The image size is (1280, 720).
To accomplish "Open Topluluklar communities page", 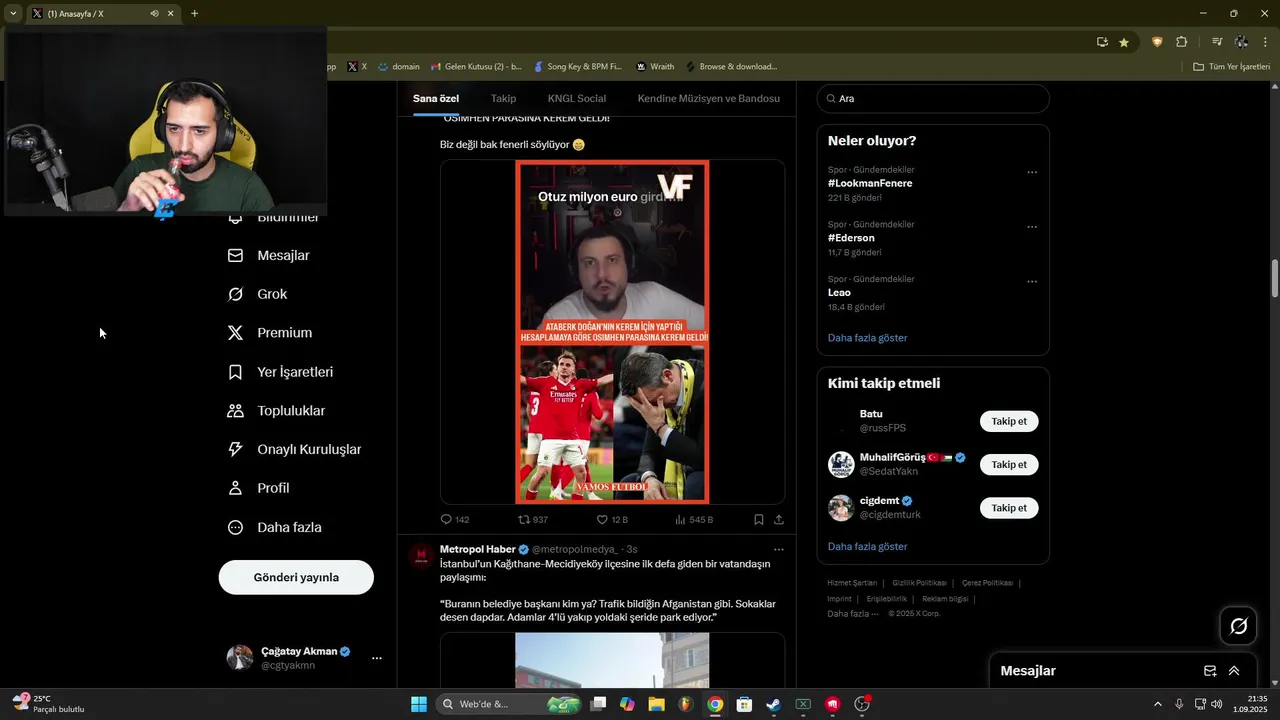I will [276, 411].
